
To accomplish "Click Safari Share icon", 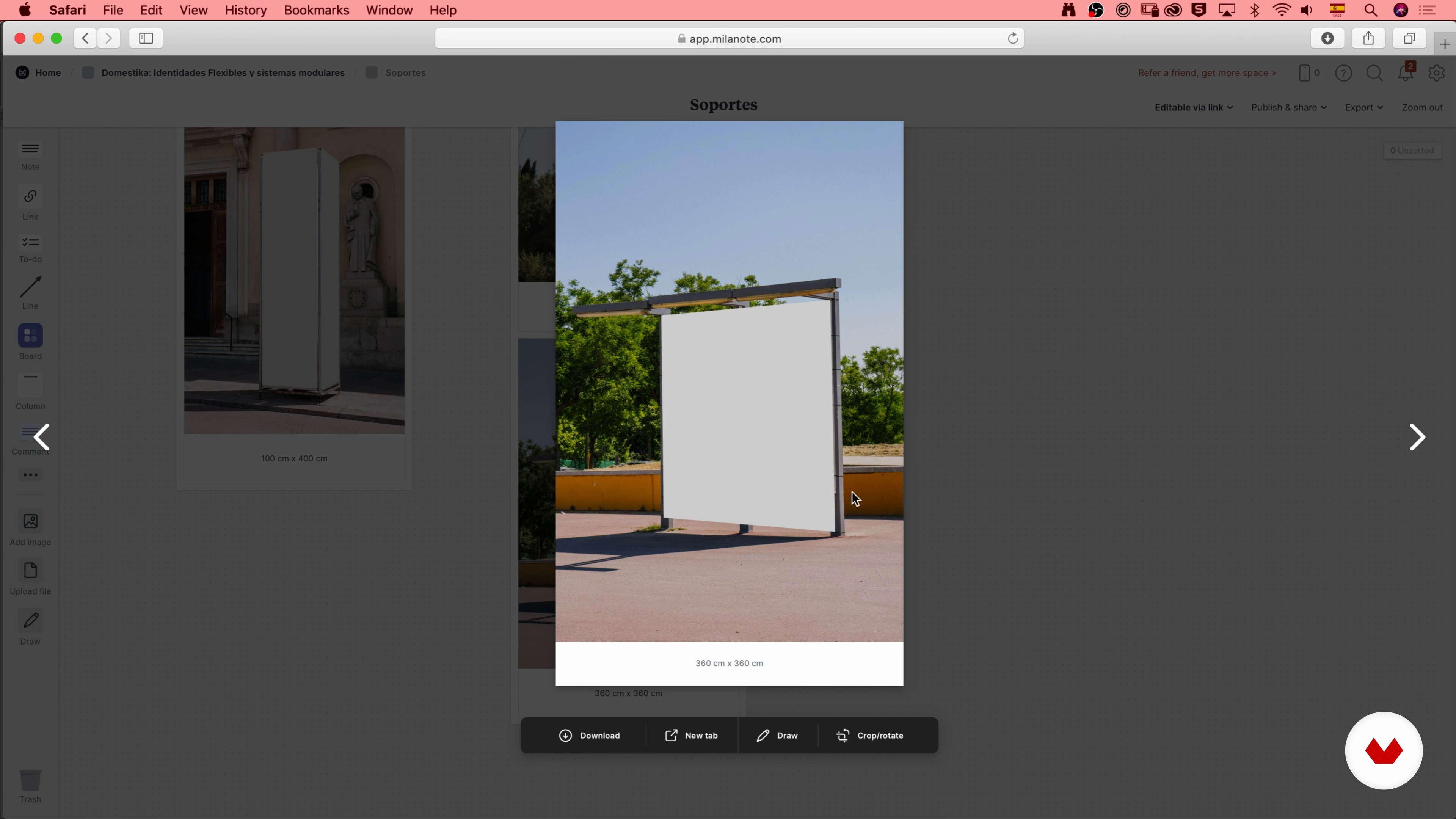I will click(x=1368, y=38).
